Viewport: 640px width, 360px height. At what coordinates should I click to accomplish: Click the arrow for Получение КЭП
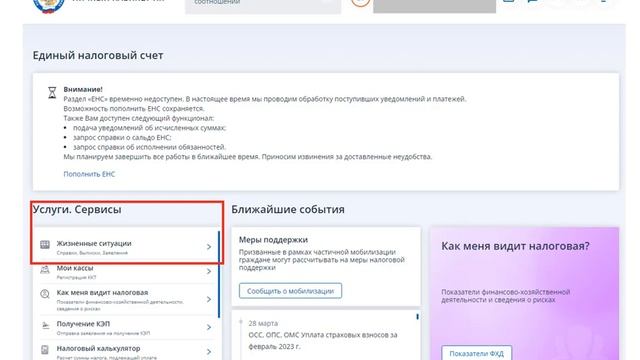pyautogui.click(x=209, y=327)
